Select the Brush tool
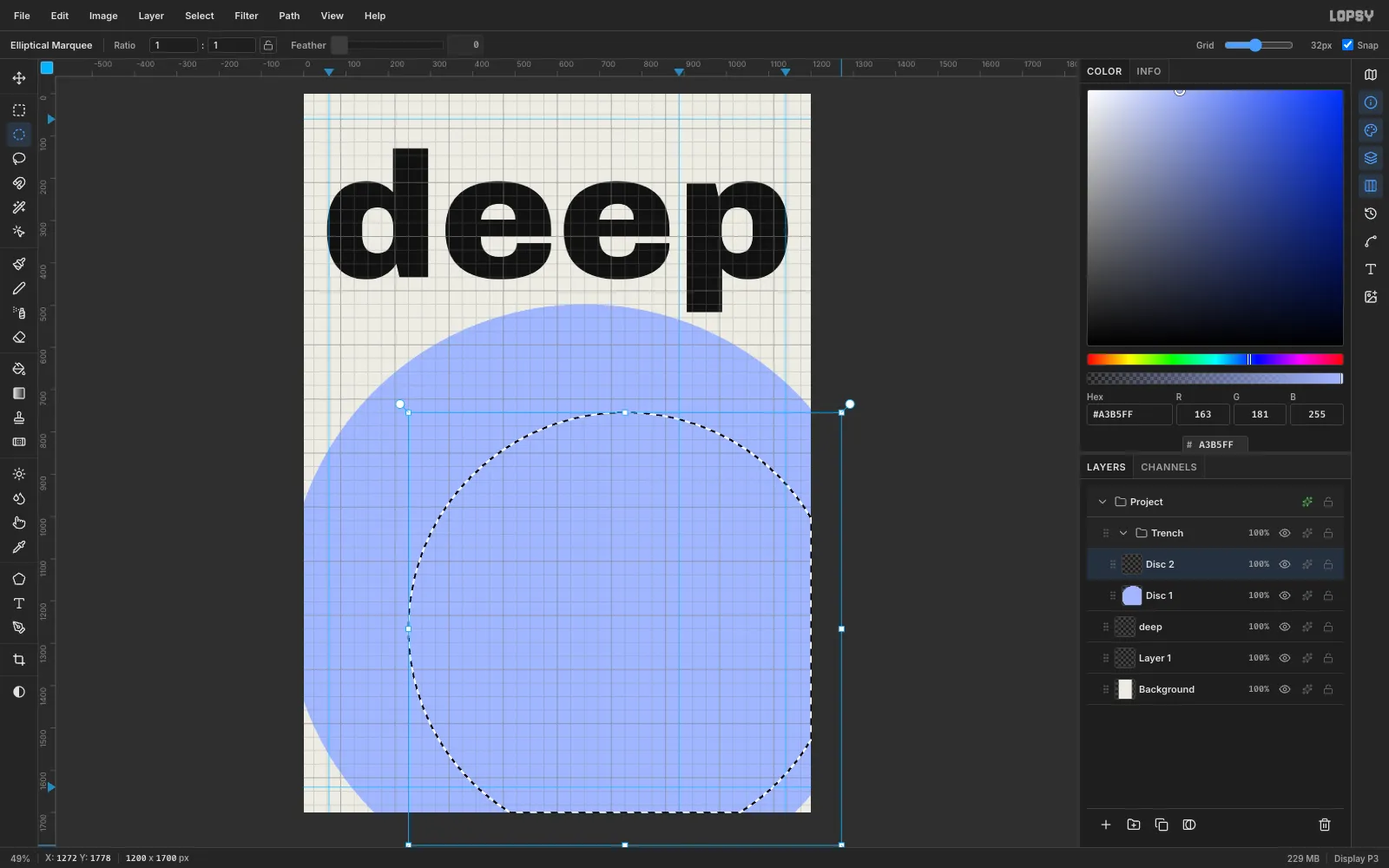Screen dimensions: 1389x868 tap(19, 264)
